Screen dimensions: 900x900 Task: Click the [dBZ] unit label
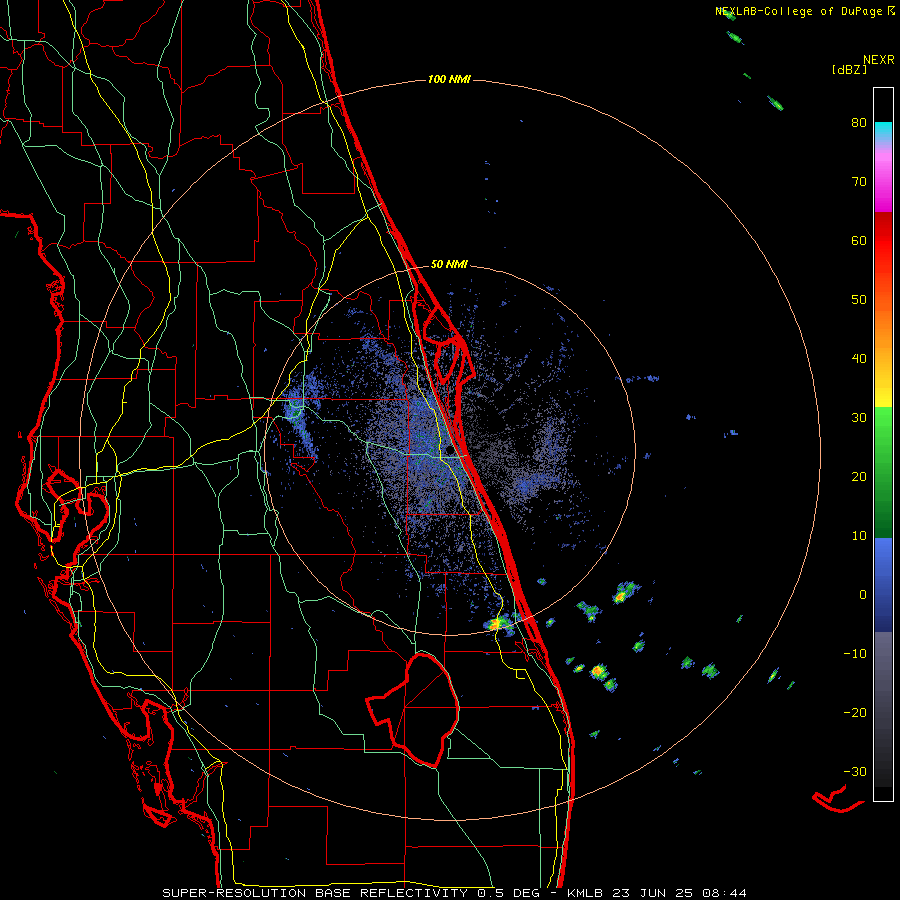(x=849, y=69)
